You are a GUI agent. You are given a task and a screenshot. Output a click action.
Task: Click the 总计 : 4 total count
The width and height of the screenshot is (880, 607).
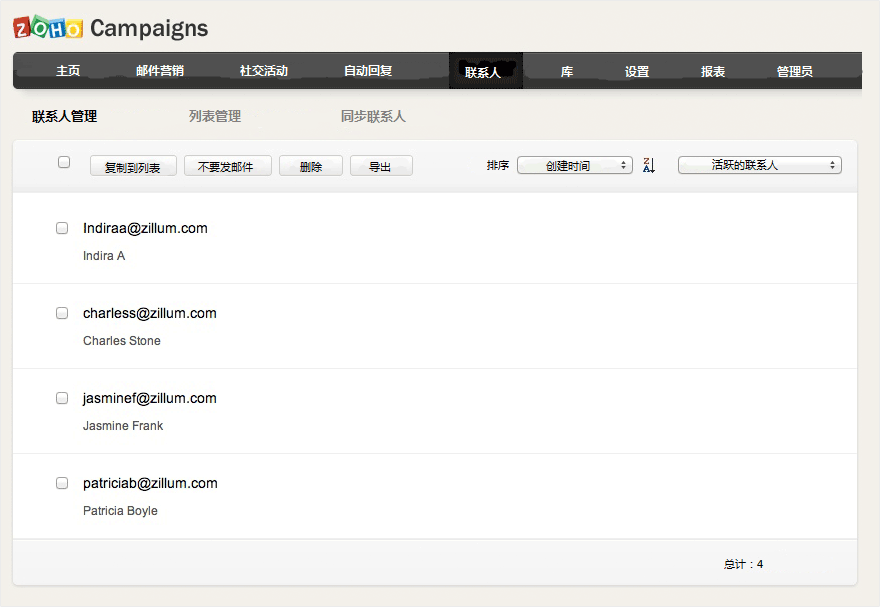click(743, 564)
